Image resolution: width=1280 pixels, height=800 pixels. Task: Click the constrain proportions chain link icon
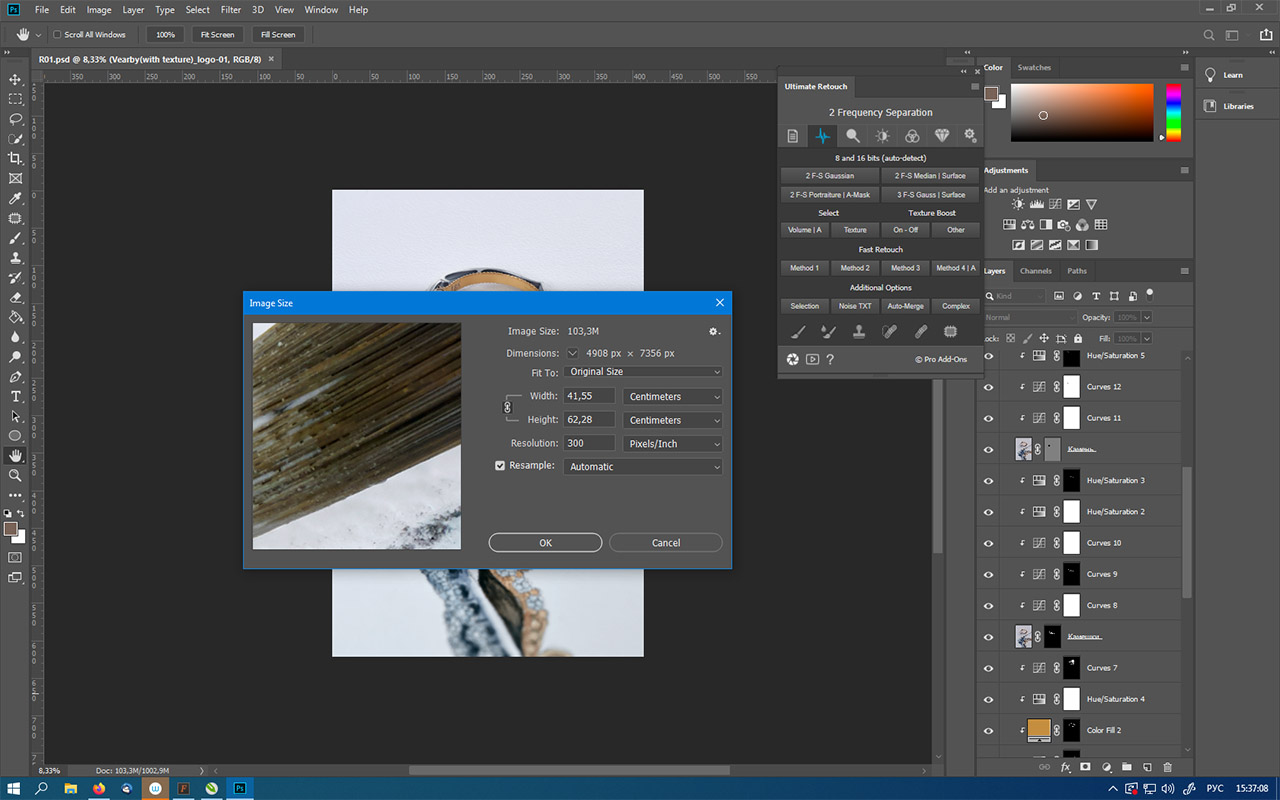tap(507, 407)
